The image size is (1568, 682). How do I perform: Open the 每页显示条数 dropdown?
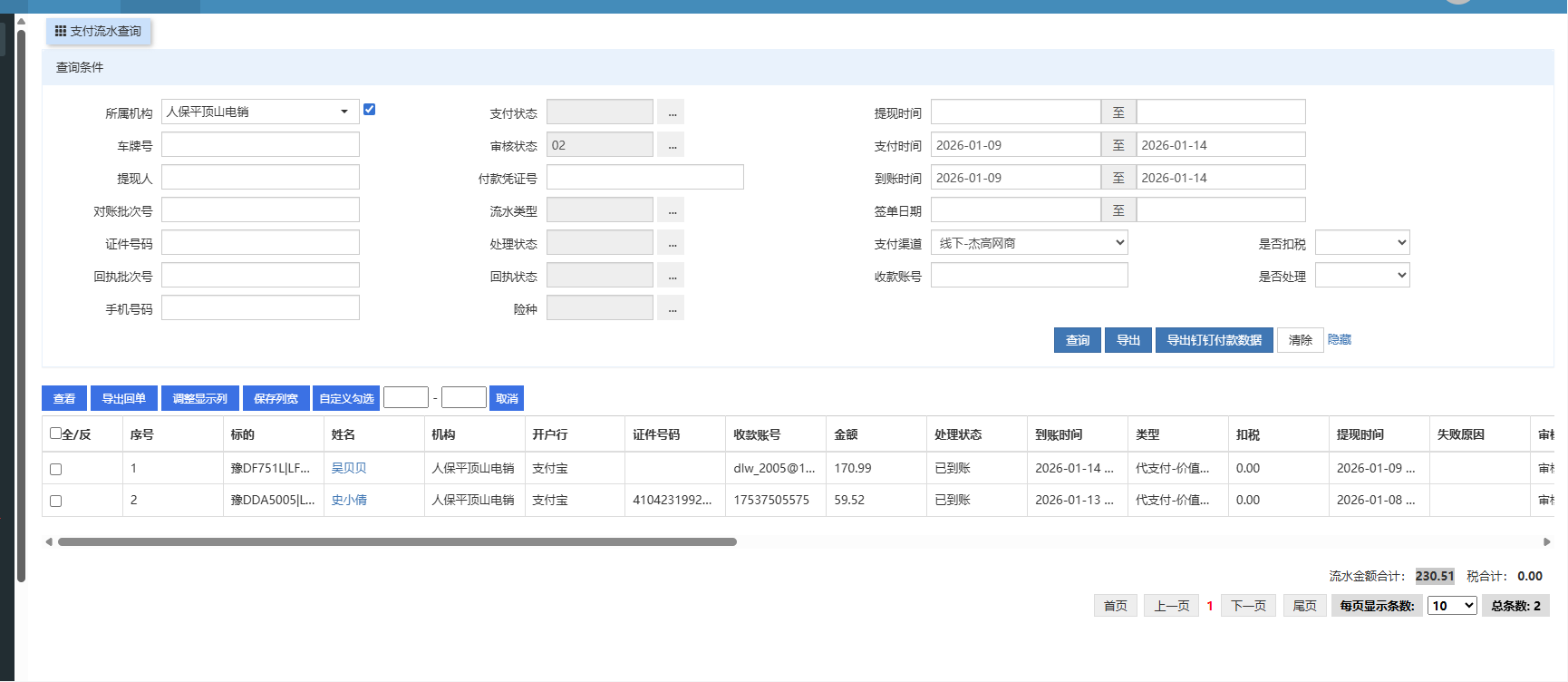(x=1452, y=606)
